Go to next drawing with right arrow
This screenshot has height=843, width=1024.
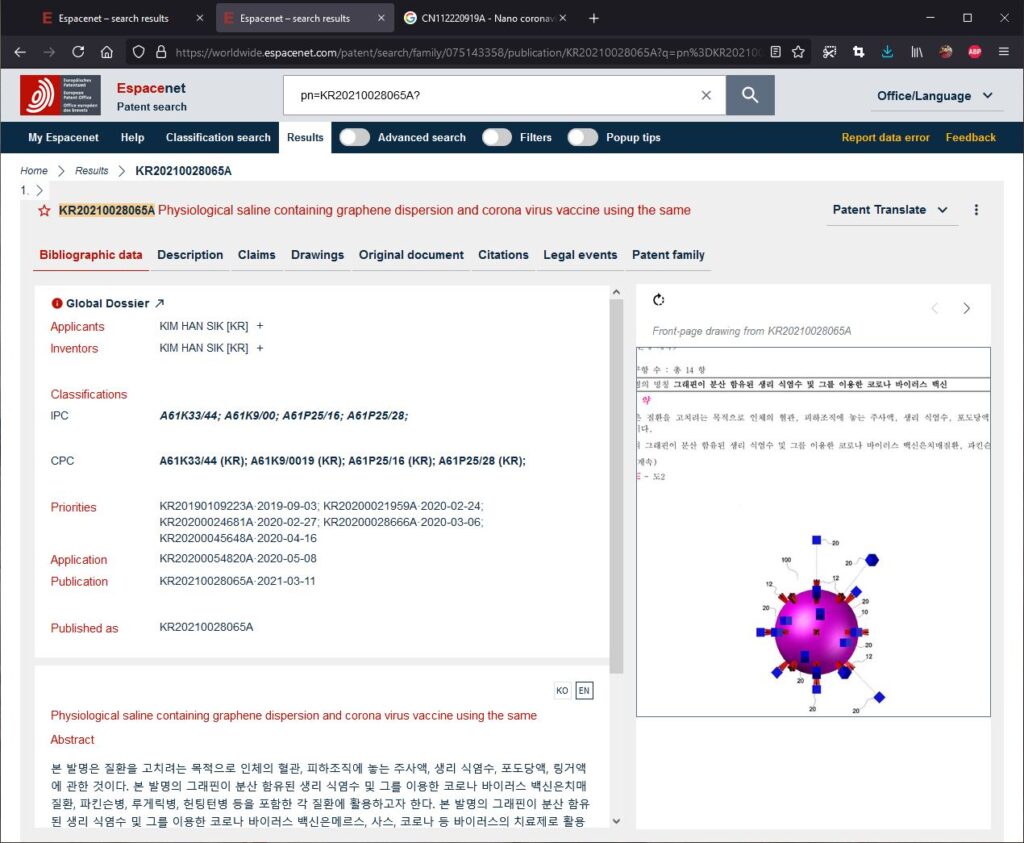(x=966, y=308)
